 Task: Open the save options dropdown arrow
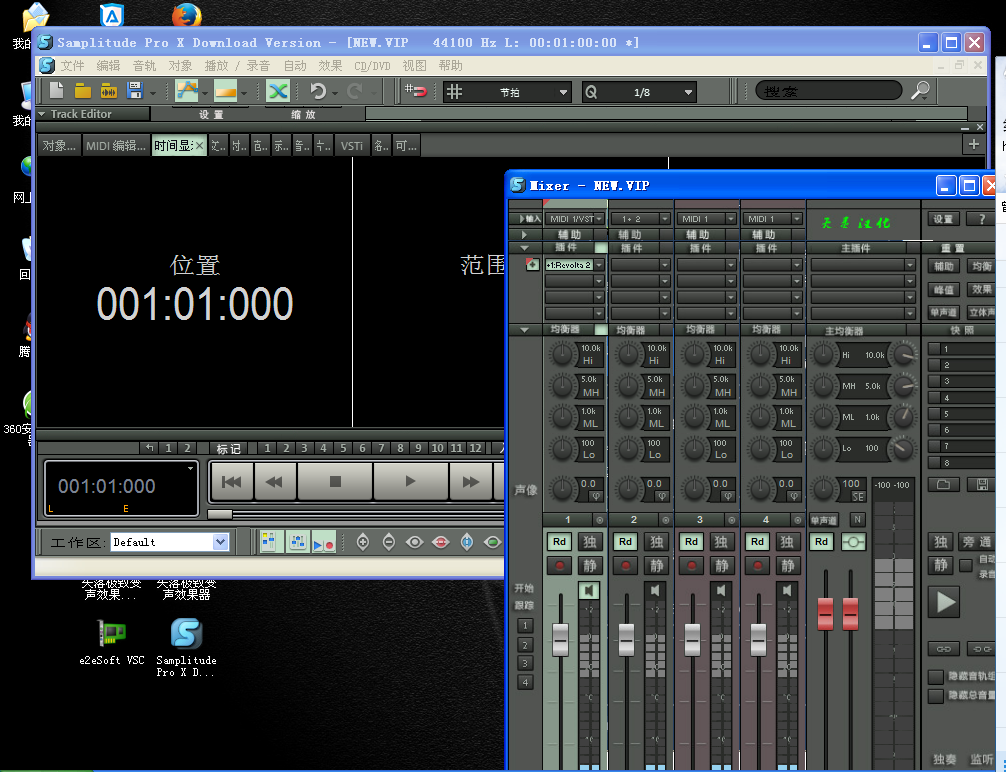click(x=153, y=94)
